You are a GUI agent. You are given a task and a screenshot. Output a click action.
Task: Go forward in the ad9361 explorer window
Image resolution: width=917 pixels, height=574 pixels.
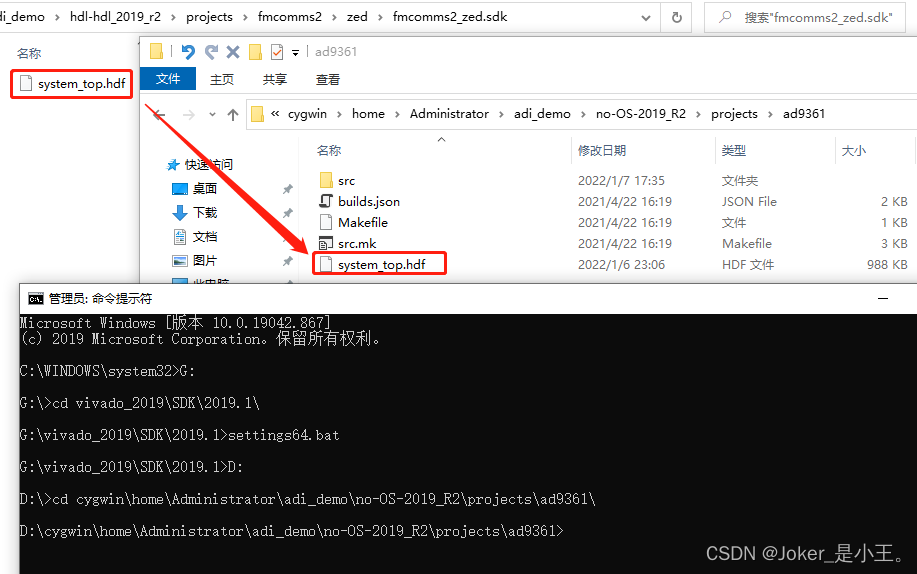188,115
